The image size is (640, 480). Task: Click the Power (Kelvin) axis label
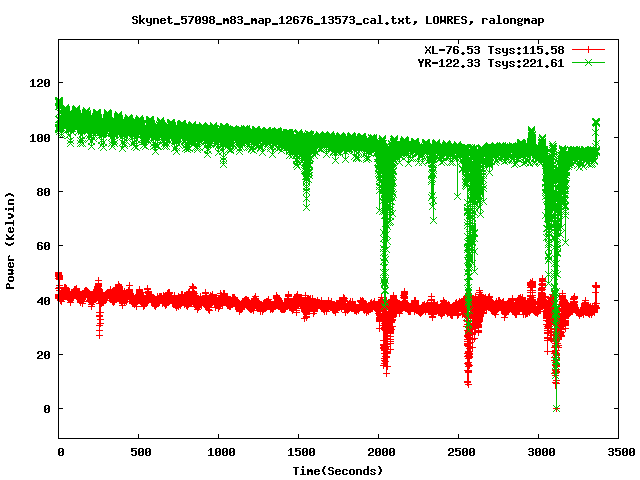pyautogui.click(x=10, y=241)
